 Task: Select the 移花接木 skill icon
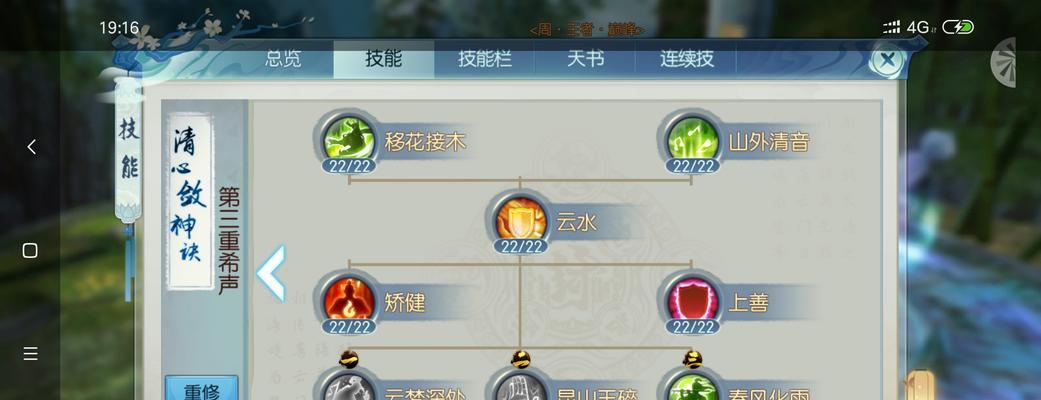click(349, 140)
